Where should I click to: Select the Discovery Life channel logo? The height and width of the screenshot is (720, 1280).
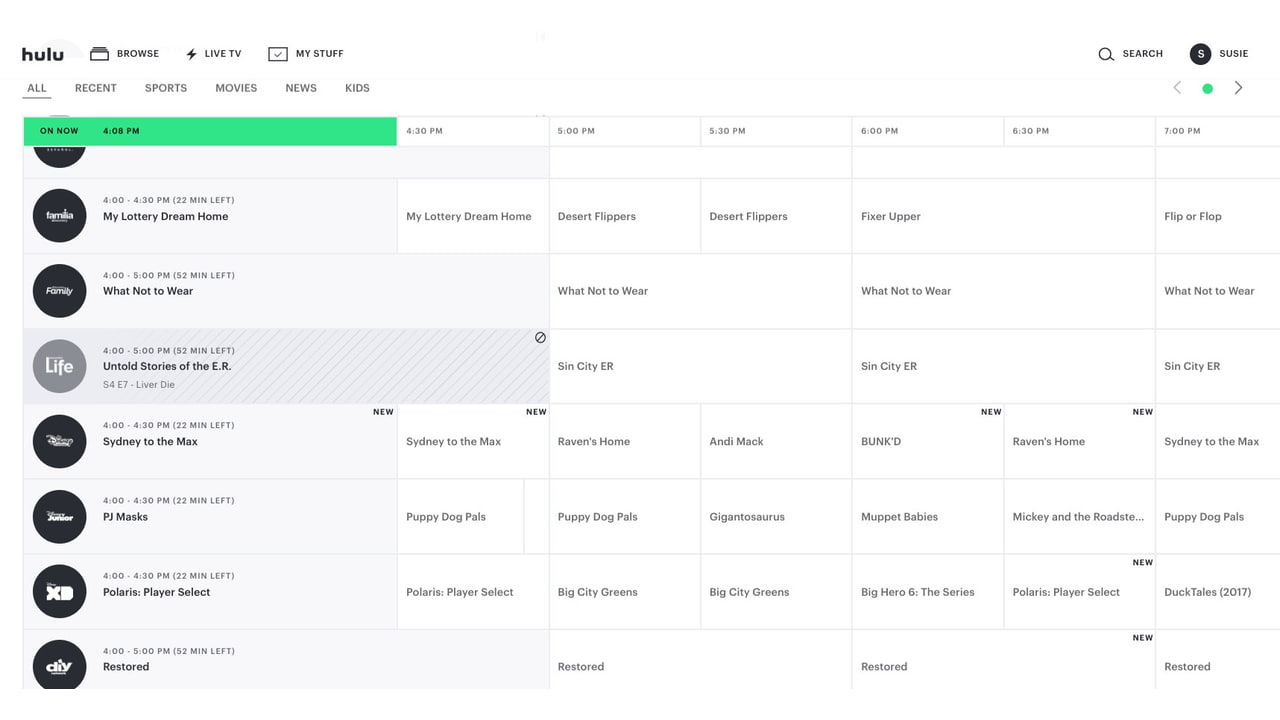(59, 366)
